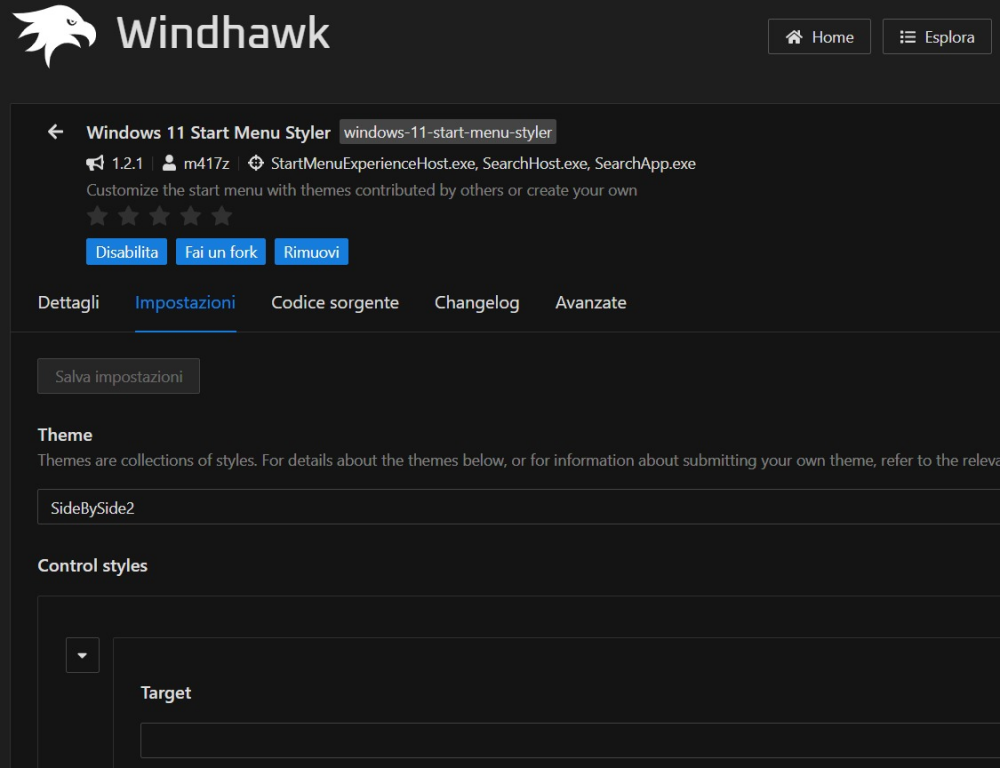Open the Avanzate tab
Viewport: 1000px width, 768px height.
point(591,302)
